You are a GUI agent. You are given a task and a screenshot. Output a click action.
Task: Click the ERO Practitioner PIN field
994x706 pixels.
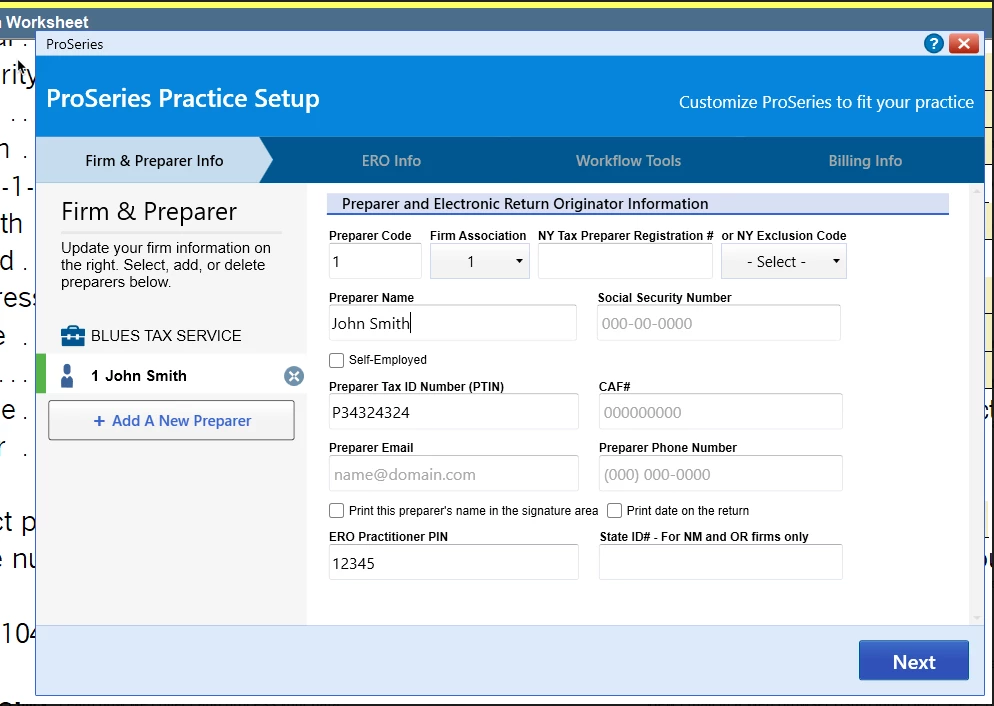coord(453,563)
